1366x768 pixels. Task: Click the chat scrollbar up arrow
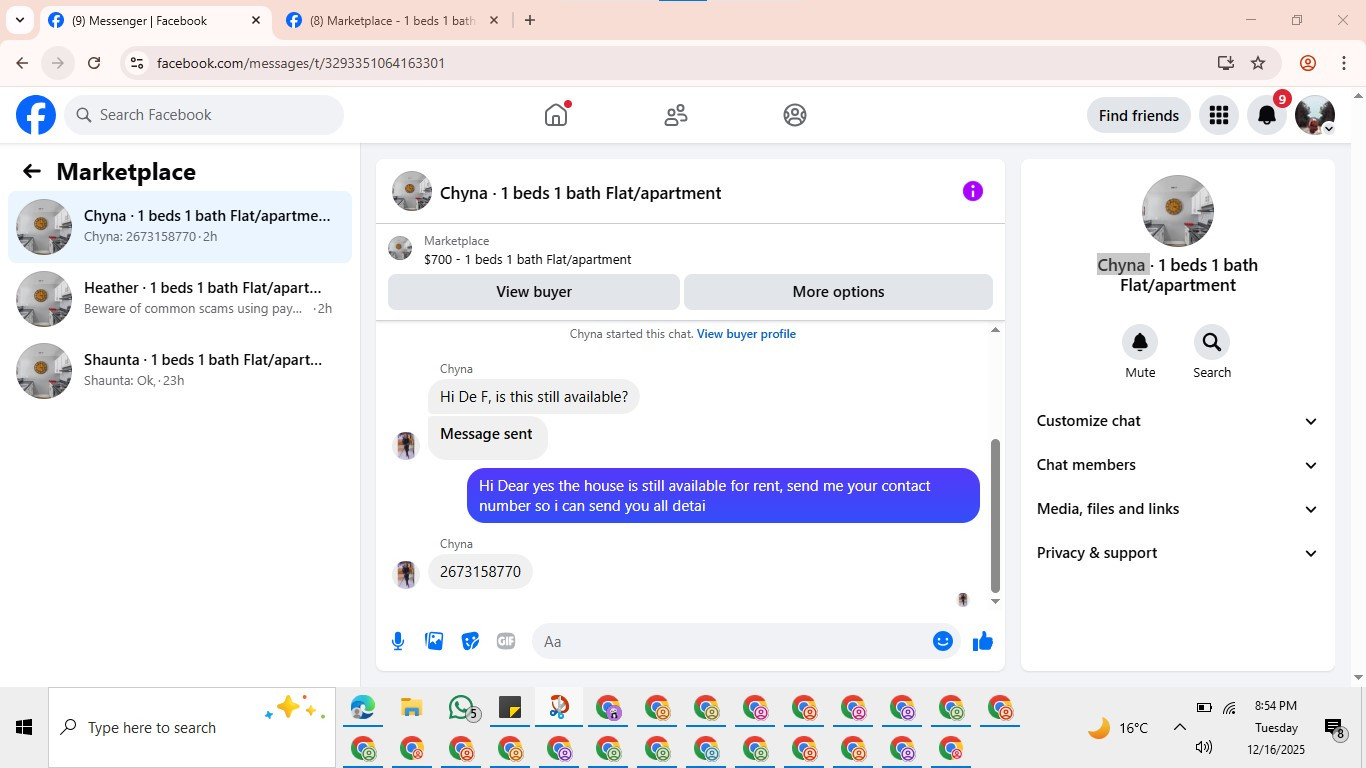coord(995,330)
